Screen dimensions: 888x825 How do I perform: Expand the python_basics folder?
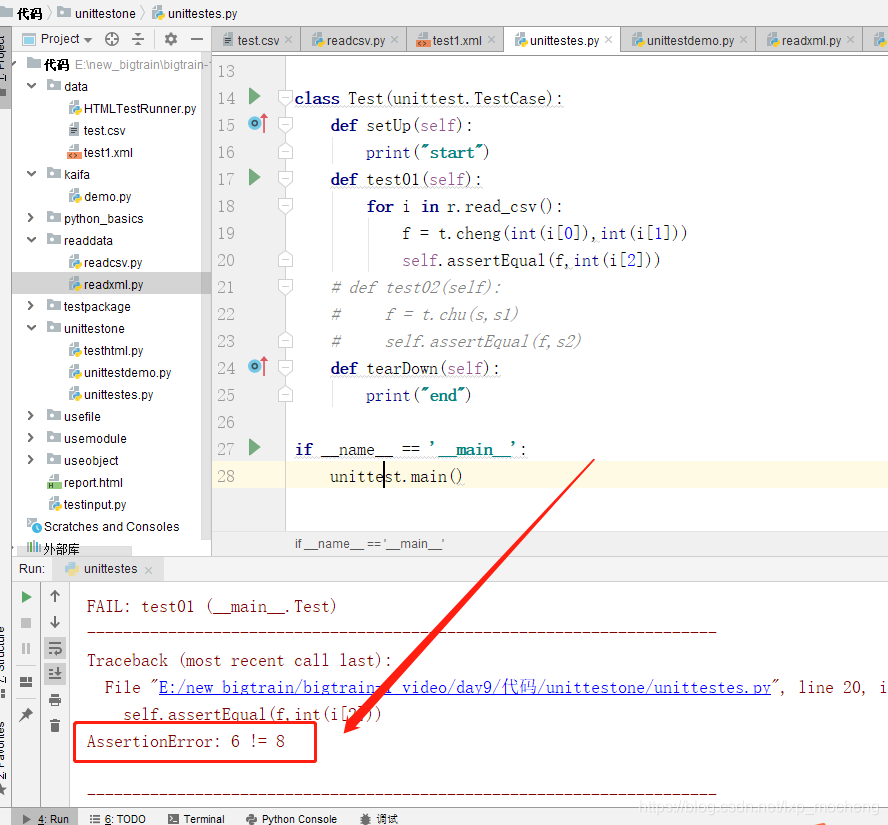(31, 217)
